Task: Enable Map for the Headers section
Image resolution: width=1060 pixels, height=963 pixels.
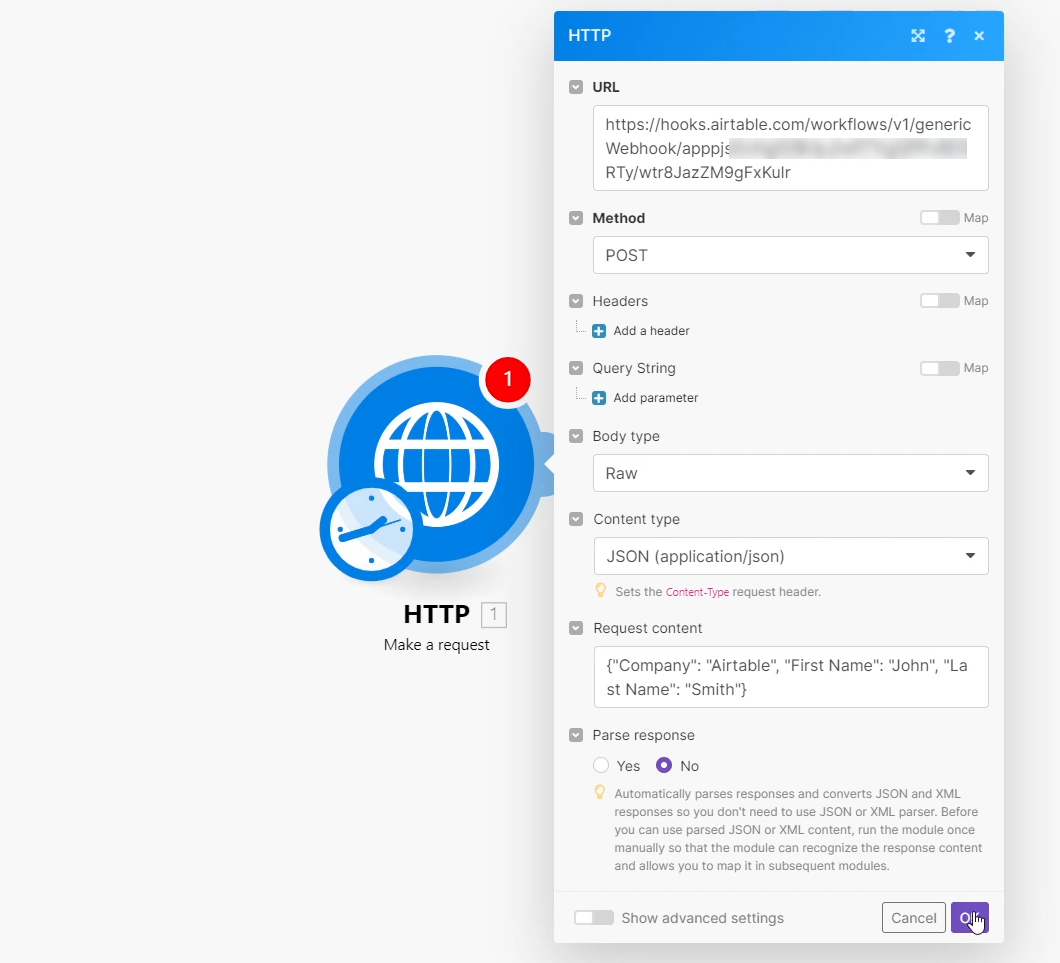Action: 940,300
